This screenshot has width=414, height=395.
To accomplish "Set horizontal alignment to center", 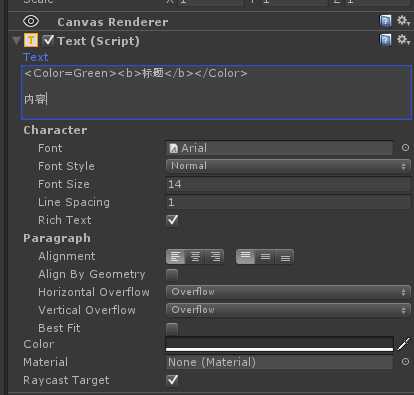I will (x=195, y=257).
